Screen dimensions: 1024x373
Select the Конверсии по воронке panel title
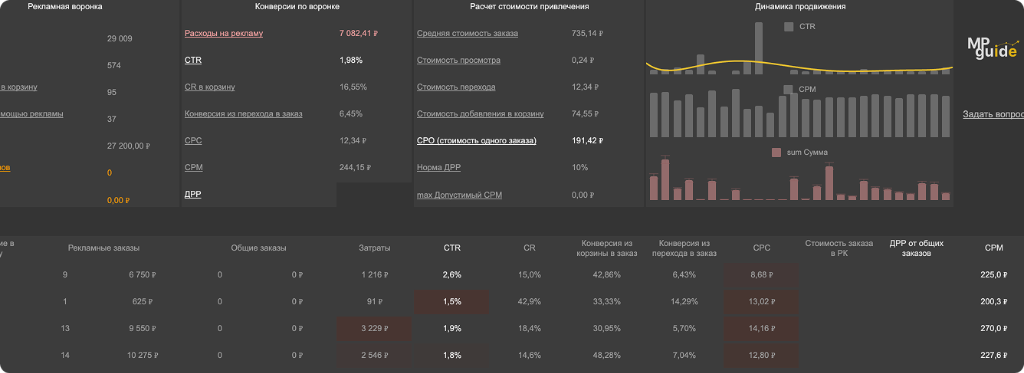(x=297, y=7)
